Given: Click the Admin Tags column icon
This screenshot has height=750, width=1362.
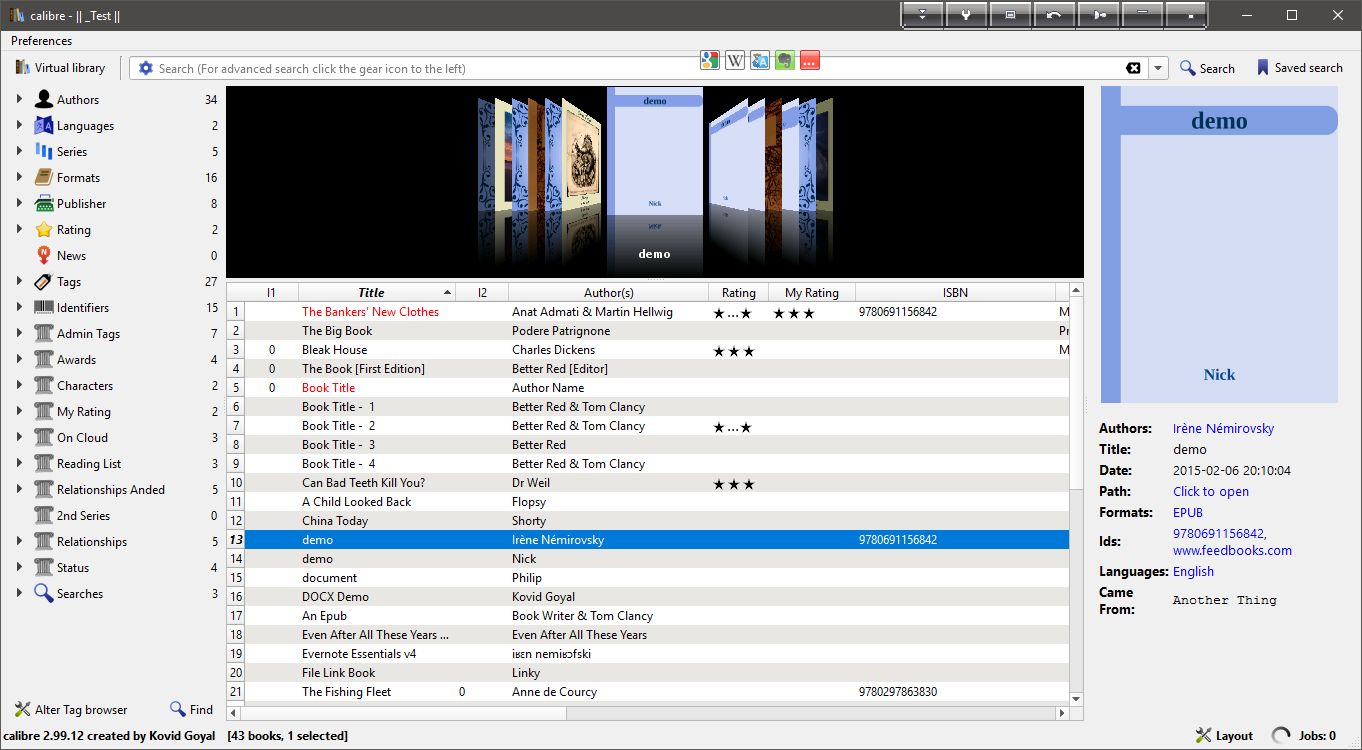Looking at the screenshot, I should click(x=44, y=333).
